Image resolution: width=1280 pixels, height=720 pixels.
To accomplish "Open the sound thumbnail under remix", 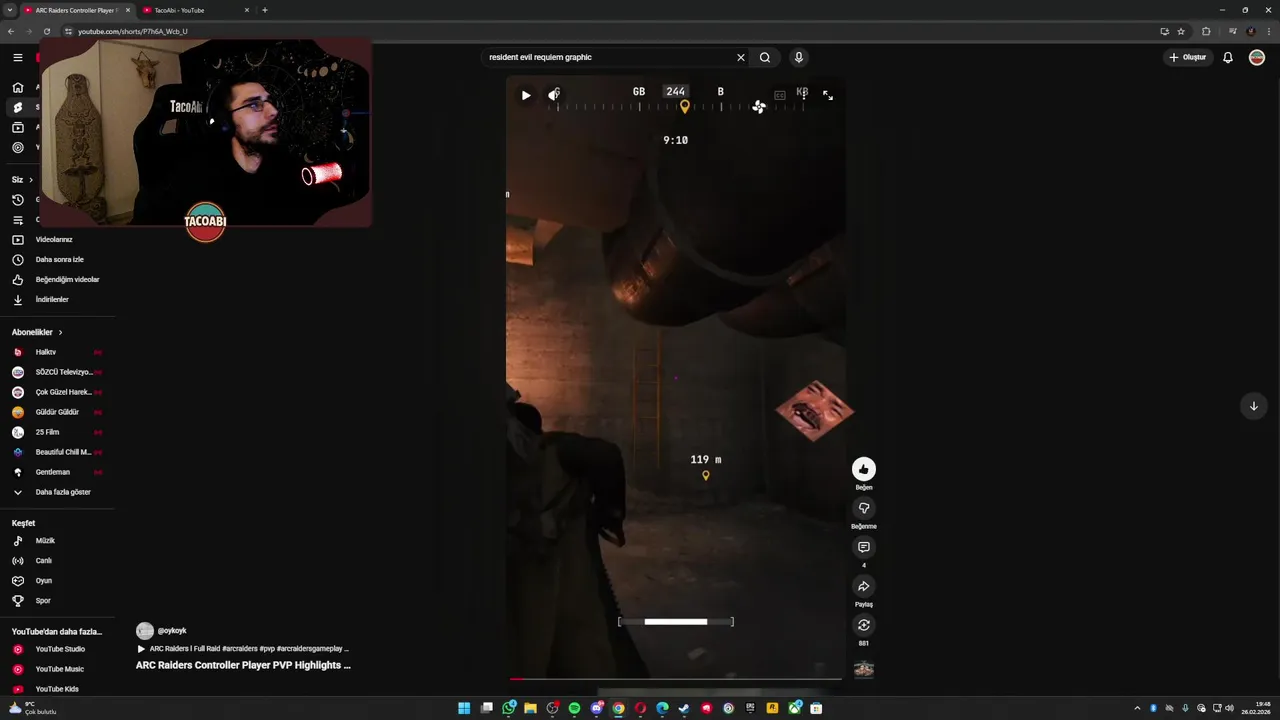I will pos(864,669).
